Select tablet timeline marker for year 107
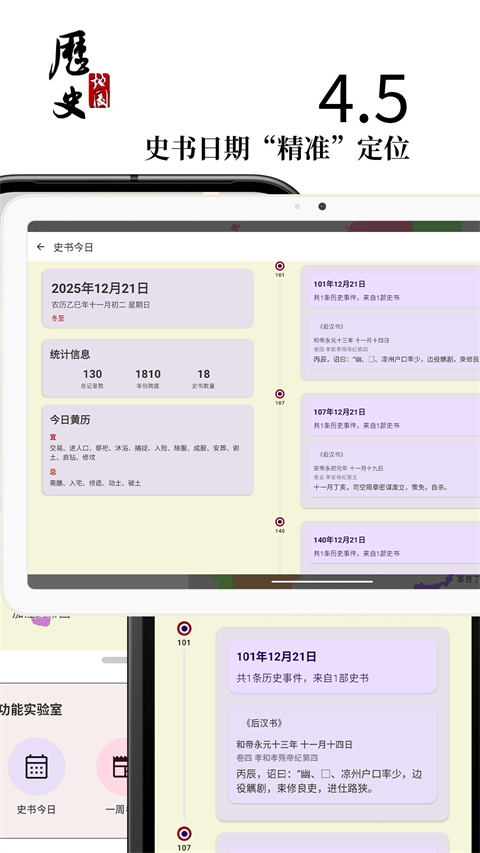The image size is (480, 853). tap(280, 394)
